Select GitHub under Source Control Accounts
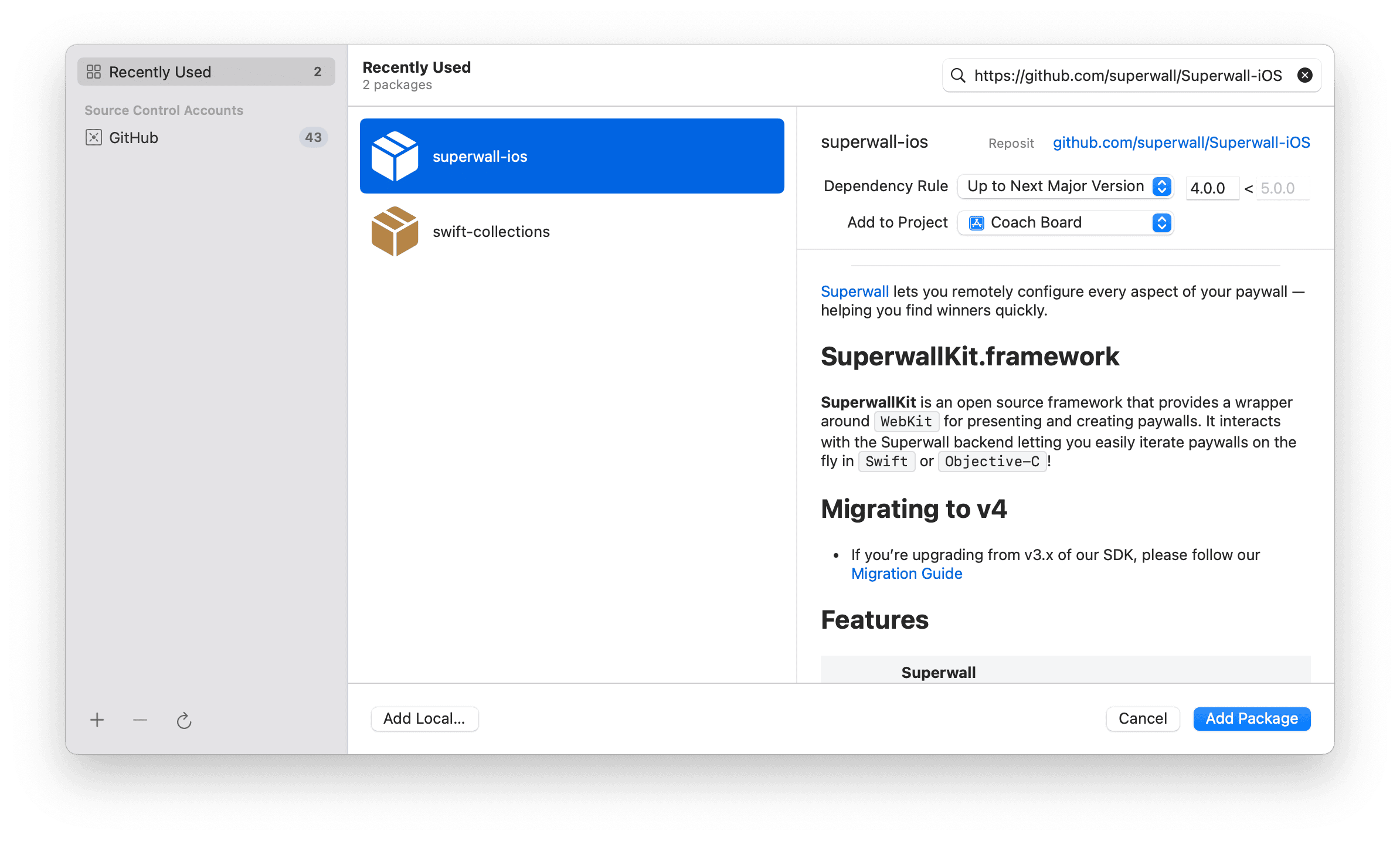Screen dimensions: 1400x841 click(134, 137)
